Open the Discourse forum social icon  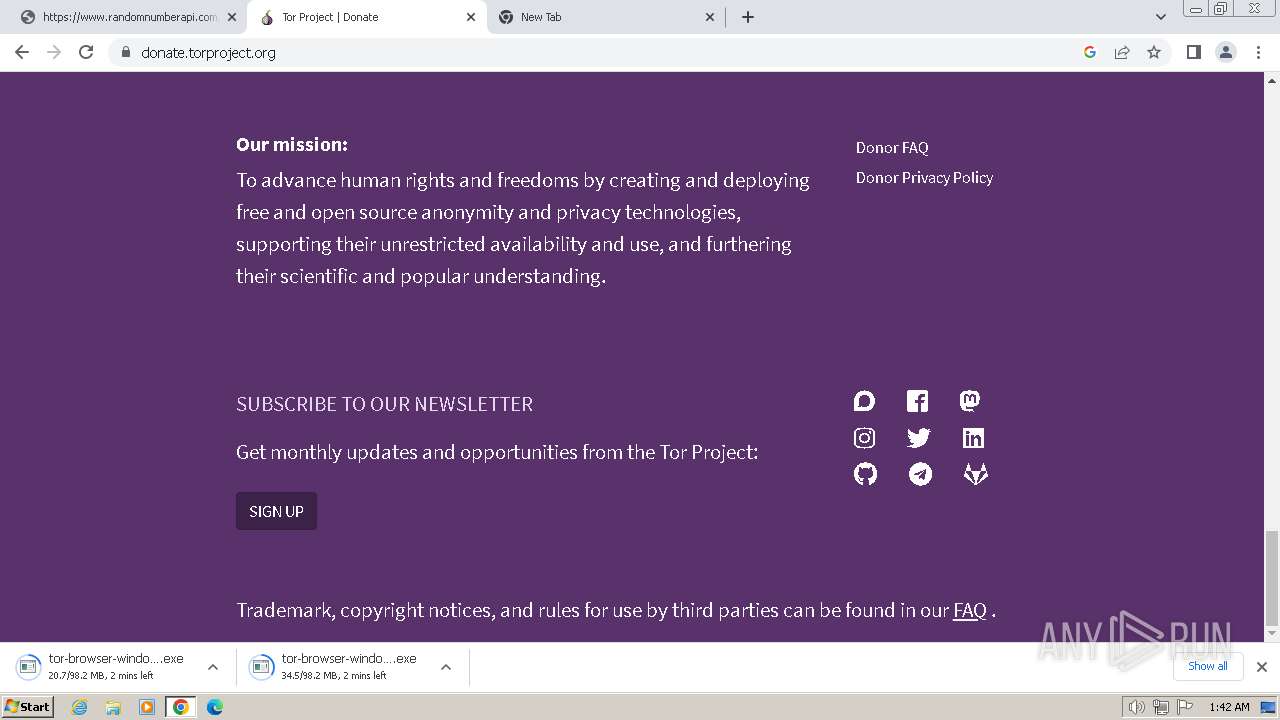coord(864,401)
